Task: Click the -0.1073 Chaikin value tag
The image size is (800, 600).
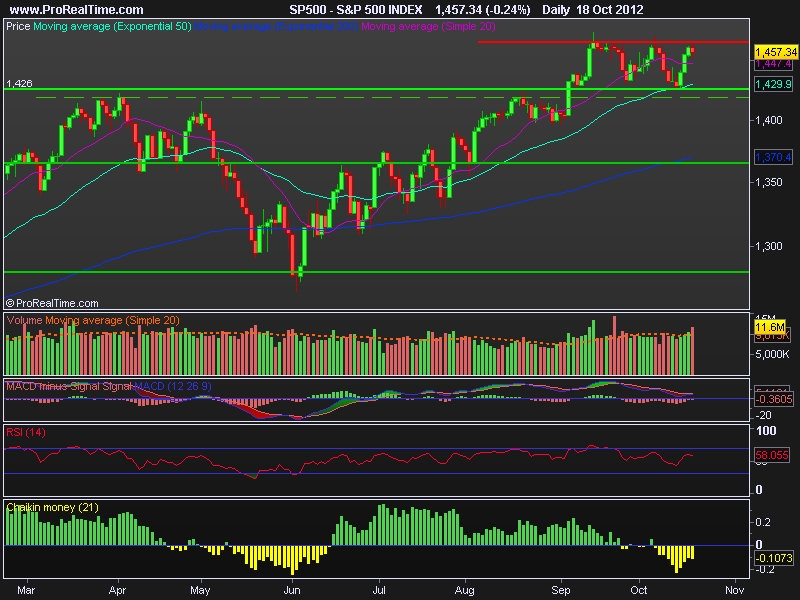Action: [773, 558]
